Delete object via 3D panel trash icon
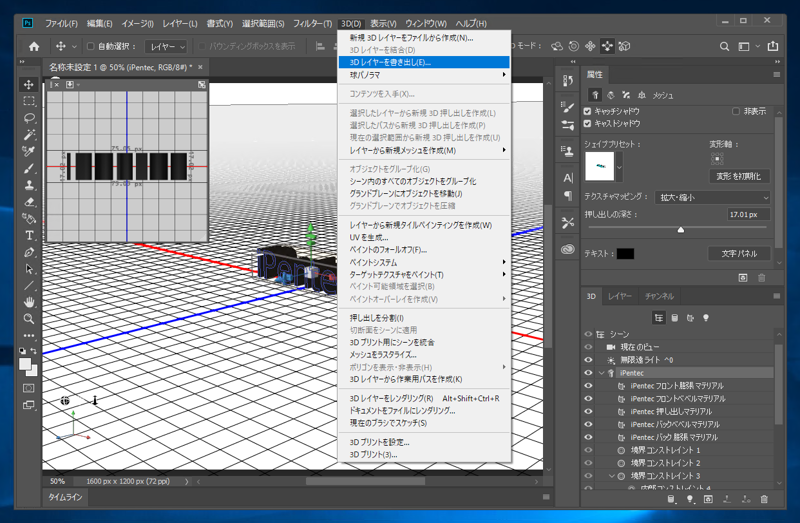The height and width of the screenshot is (523, 800). [x=764, y=499]
